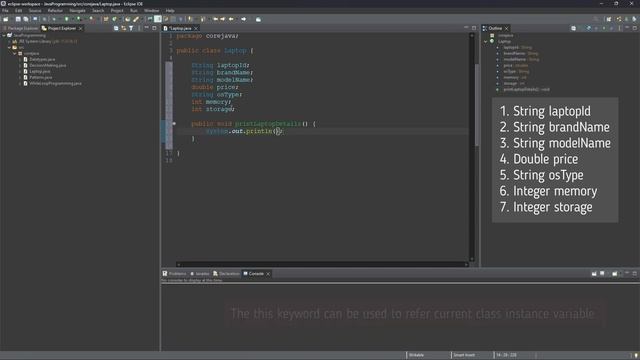
Task: Click the first Outline toolbar sort icon
Action: pos(573,28)
